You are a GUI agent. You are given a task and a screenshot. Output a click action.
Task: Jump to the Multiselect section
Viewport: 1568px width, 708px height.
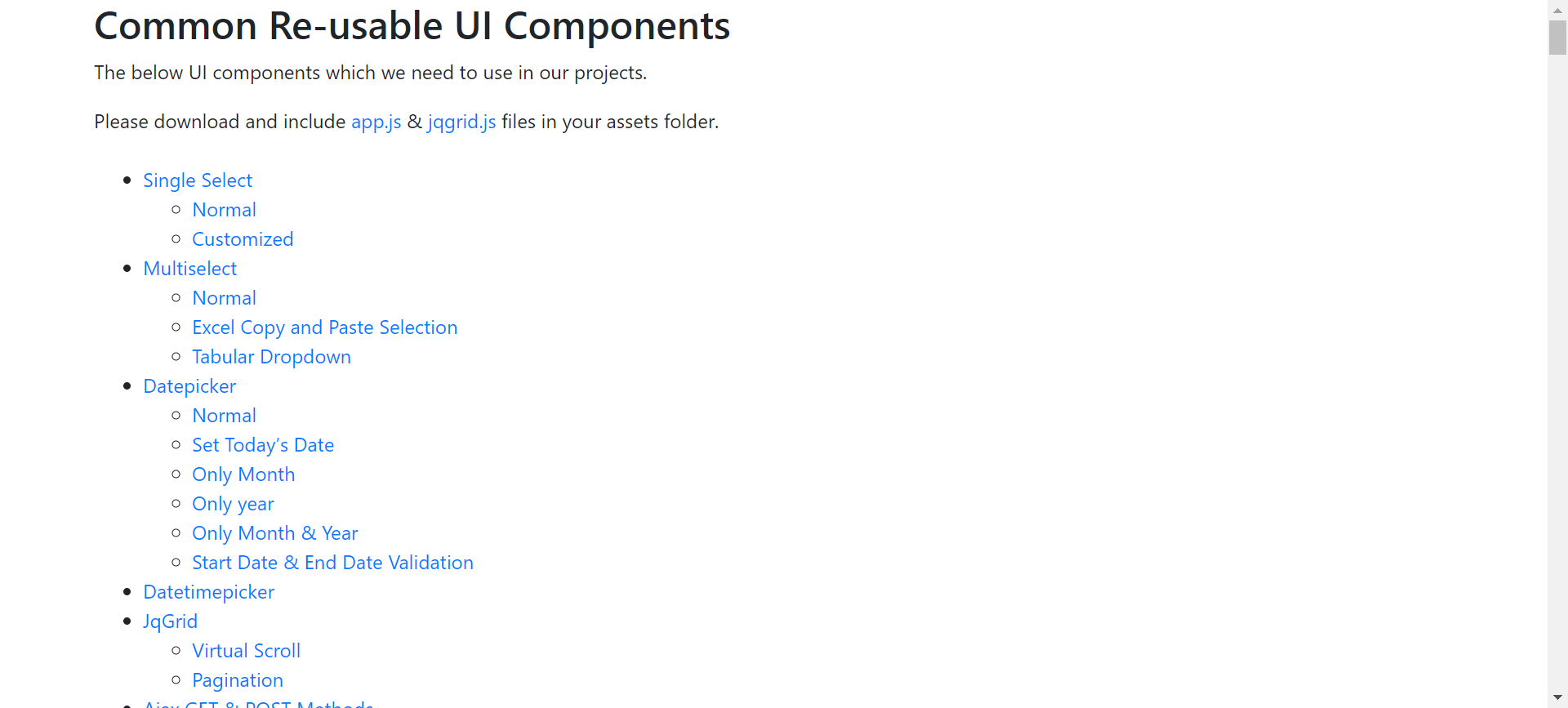point(189,269)
